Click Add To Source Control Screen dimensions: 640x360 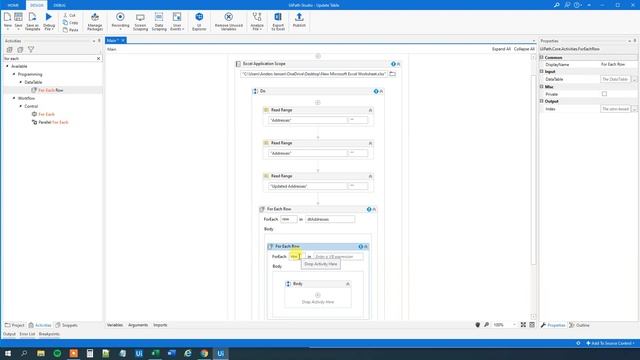point(611,343)
